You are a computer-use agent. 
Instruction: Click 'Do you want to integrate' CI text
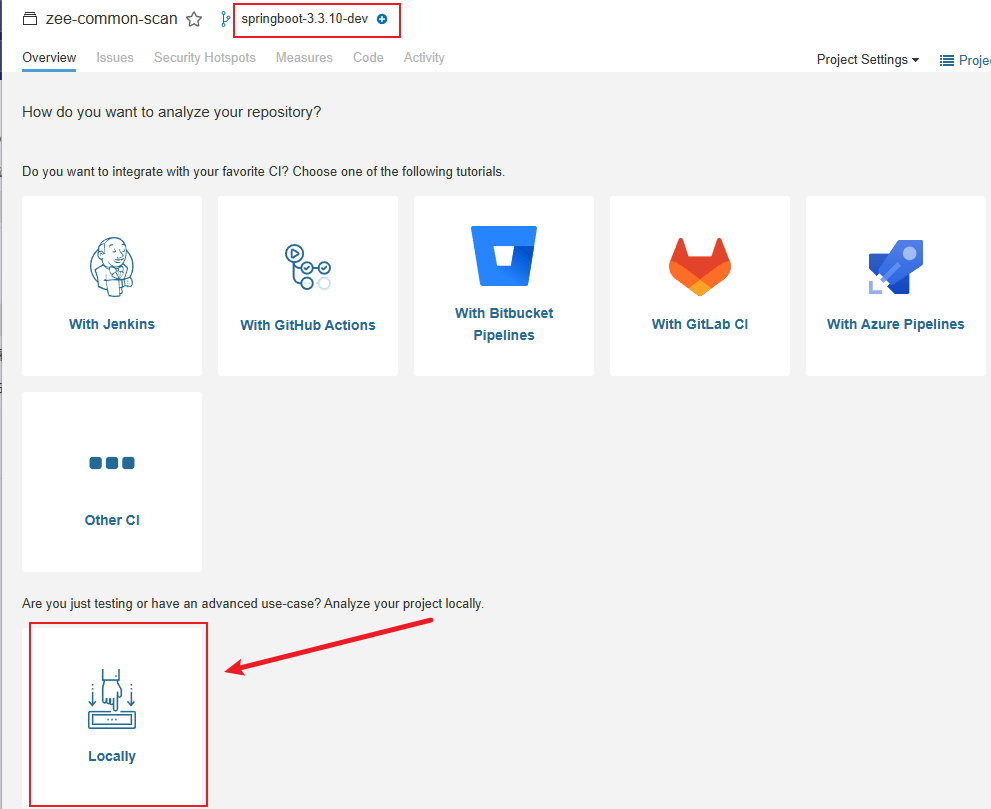click(264, 171)
